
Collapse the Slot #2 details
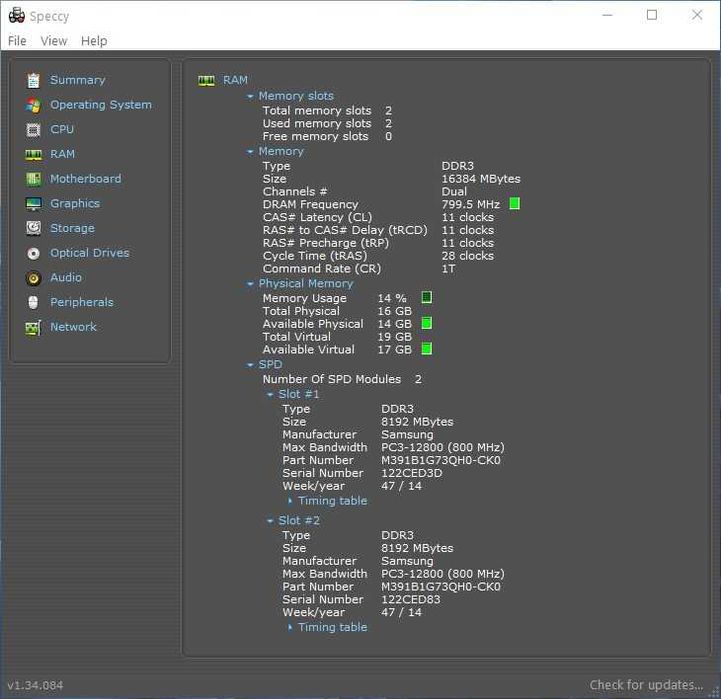click(270, 521)
